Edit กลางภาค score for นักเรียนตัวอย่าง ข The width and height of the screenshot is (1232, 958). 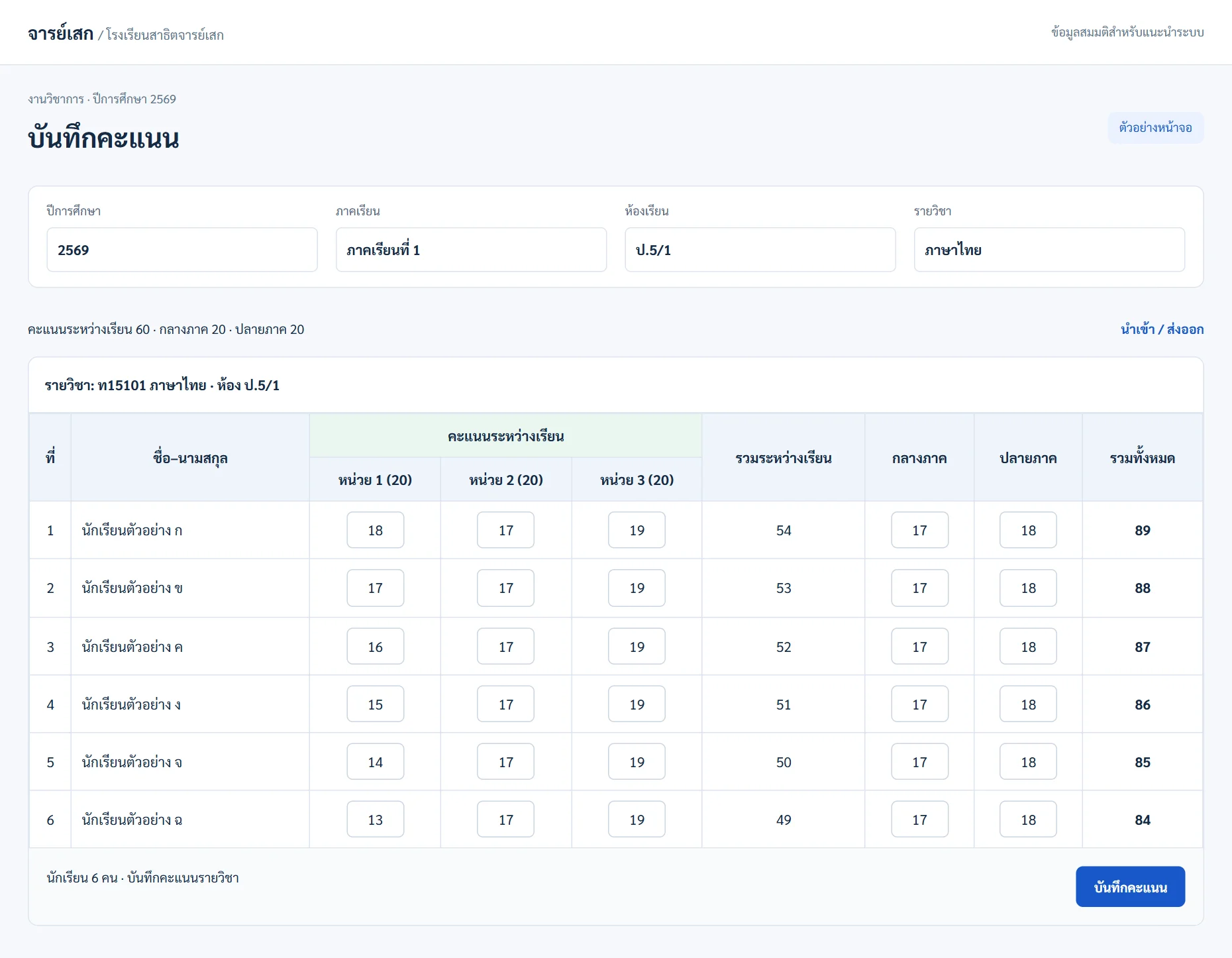[x=919, y=588]
